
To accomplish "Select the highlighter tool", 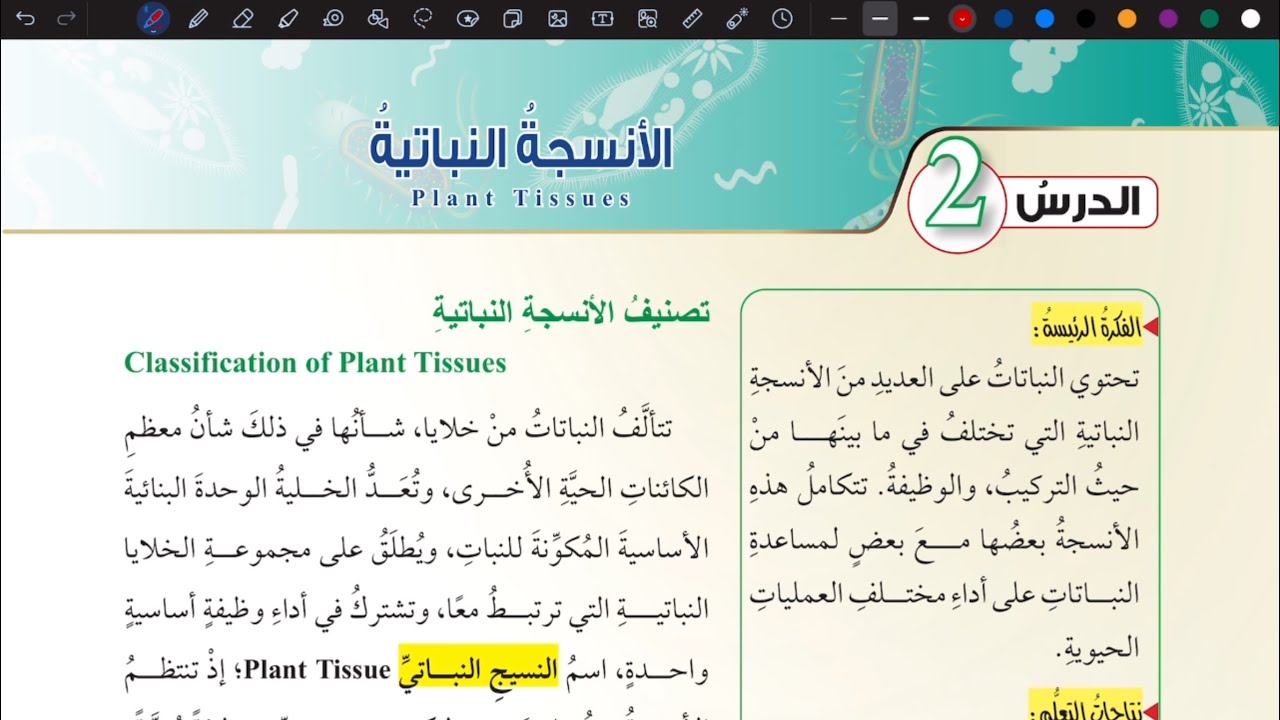I will coord(288,18).
